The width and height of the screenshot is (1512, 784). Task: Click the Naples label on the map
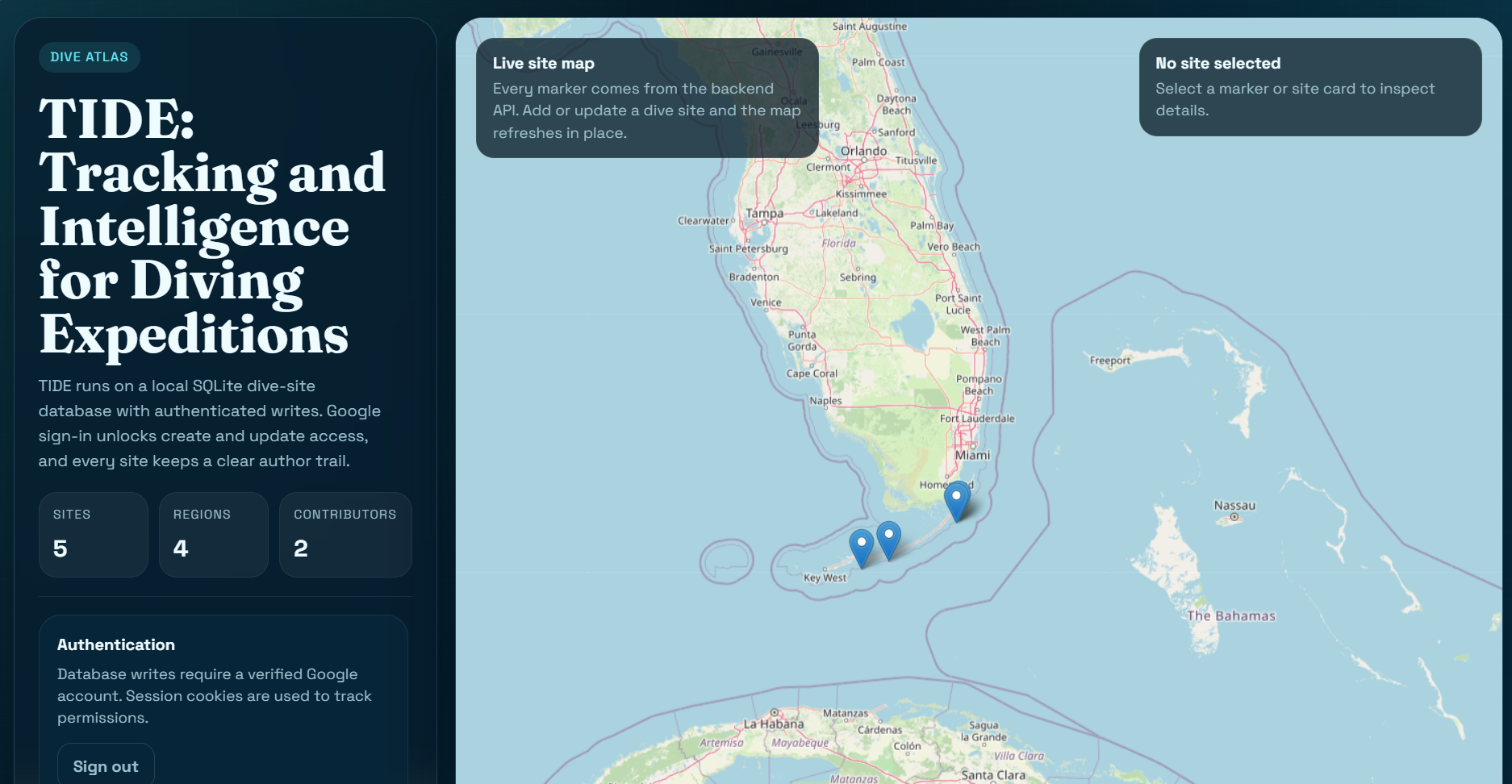tap(825, 401)
